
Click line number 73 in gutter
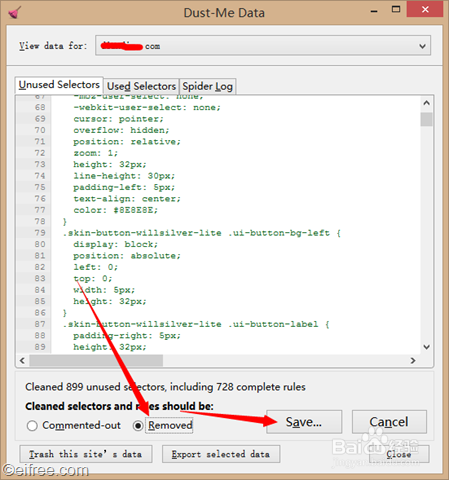pos(40,165)
